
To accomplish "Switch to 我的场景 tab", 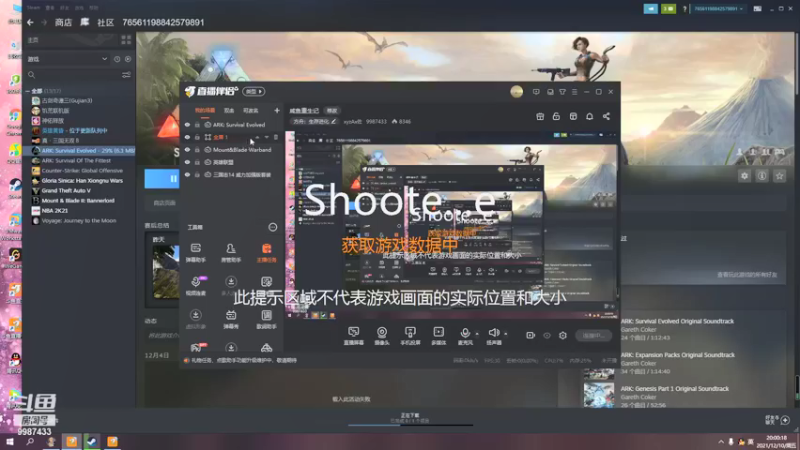I will (205, 111).
